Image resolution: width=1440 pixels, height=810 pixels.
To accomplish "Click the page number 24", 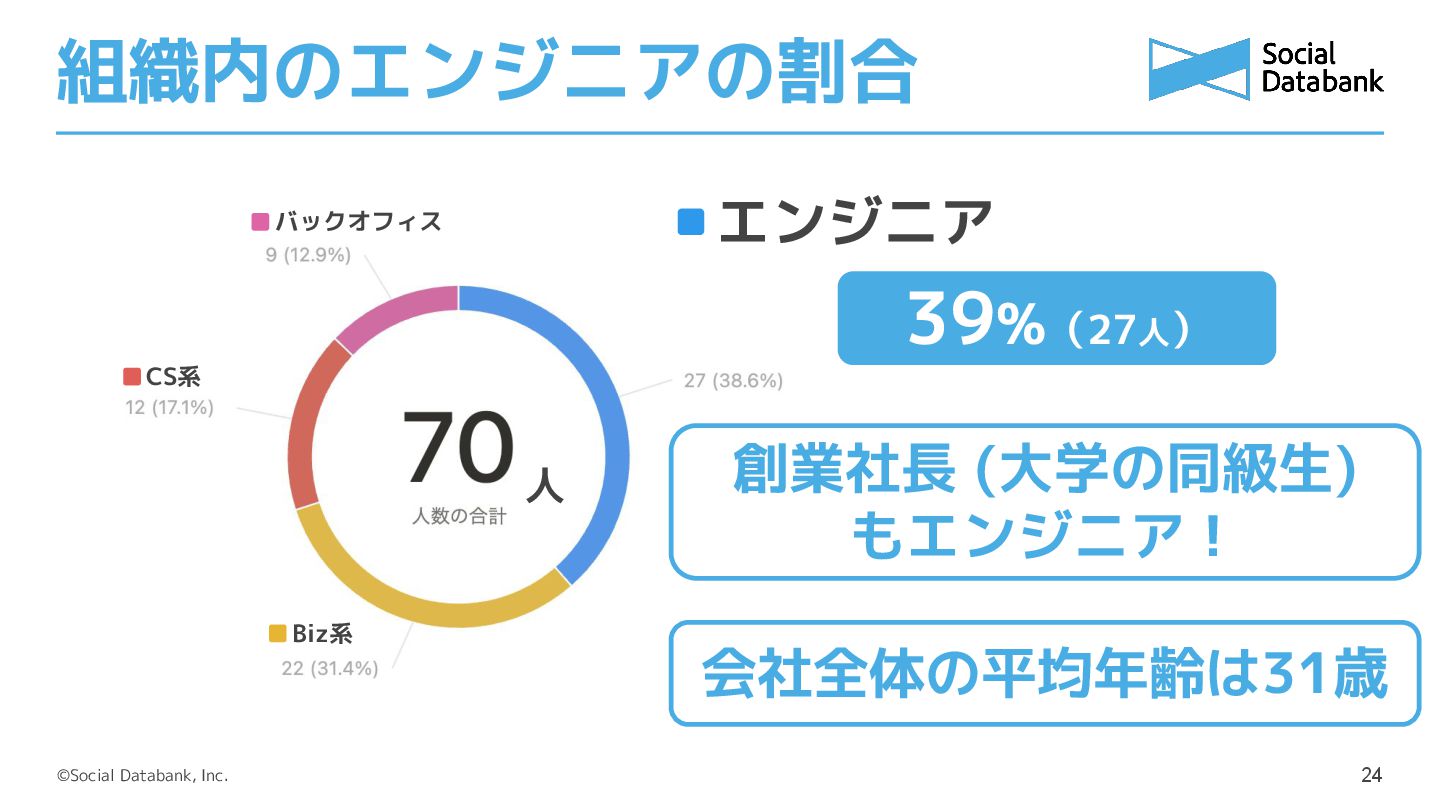I will [x=1372, y=775].
